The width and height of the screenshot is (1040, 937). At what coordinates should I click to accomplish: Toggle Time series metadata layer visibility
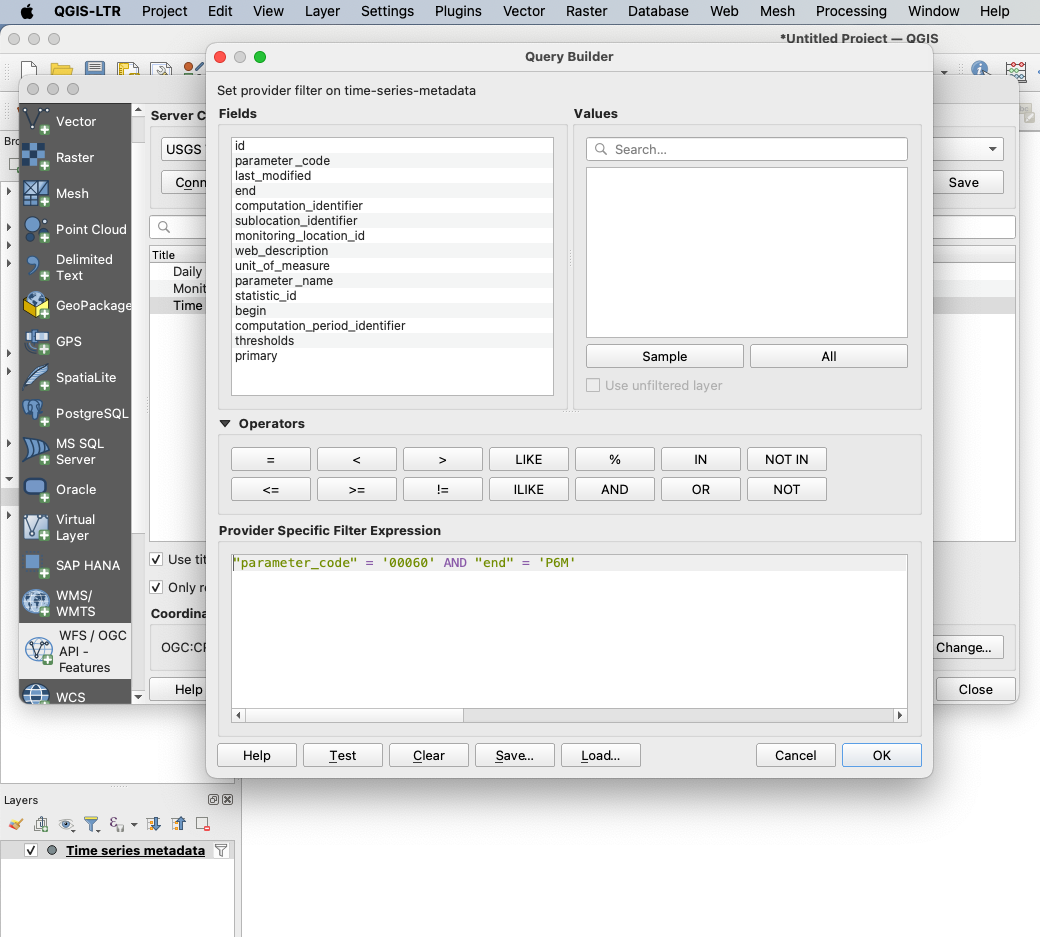tap(31, 850)
